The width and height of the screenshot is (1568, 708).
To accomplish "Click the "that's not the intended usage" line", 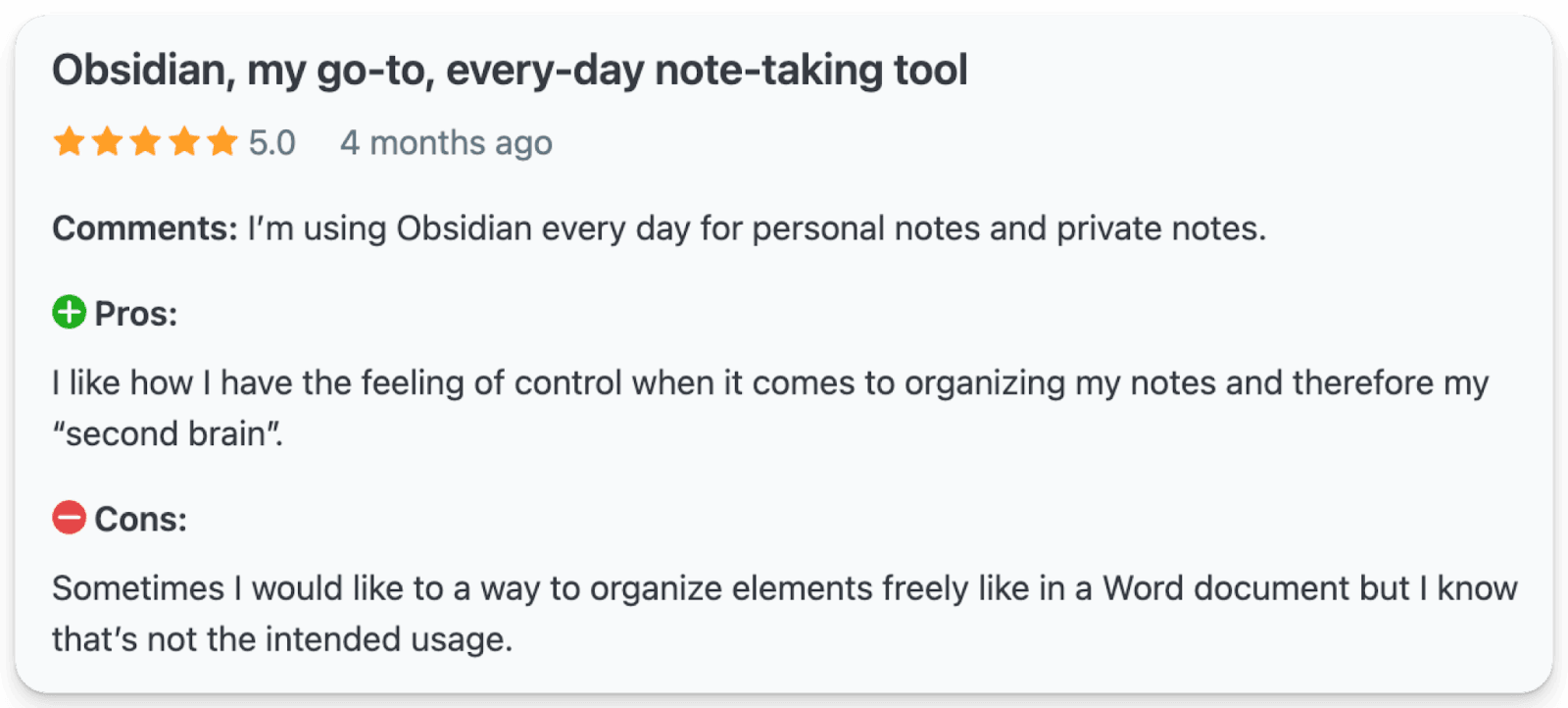I will 282,639.
